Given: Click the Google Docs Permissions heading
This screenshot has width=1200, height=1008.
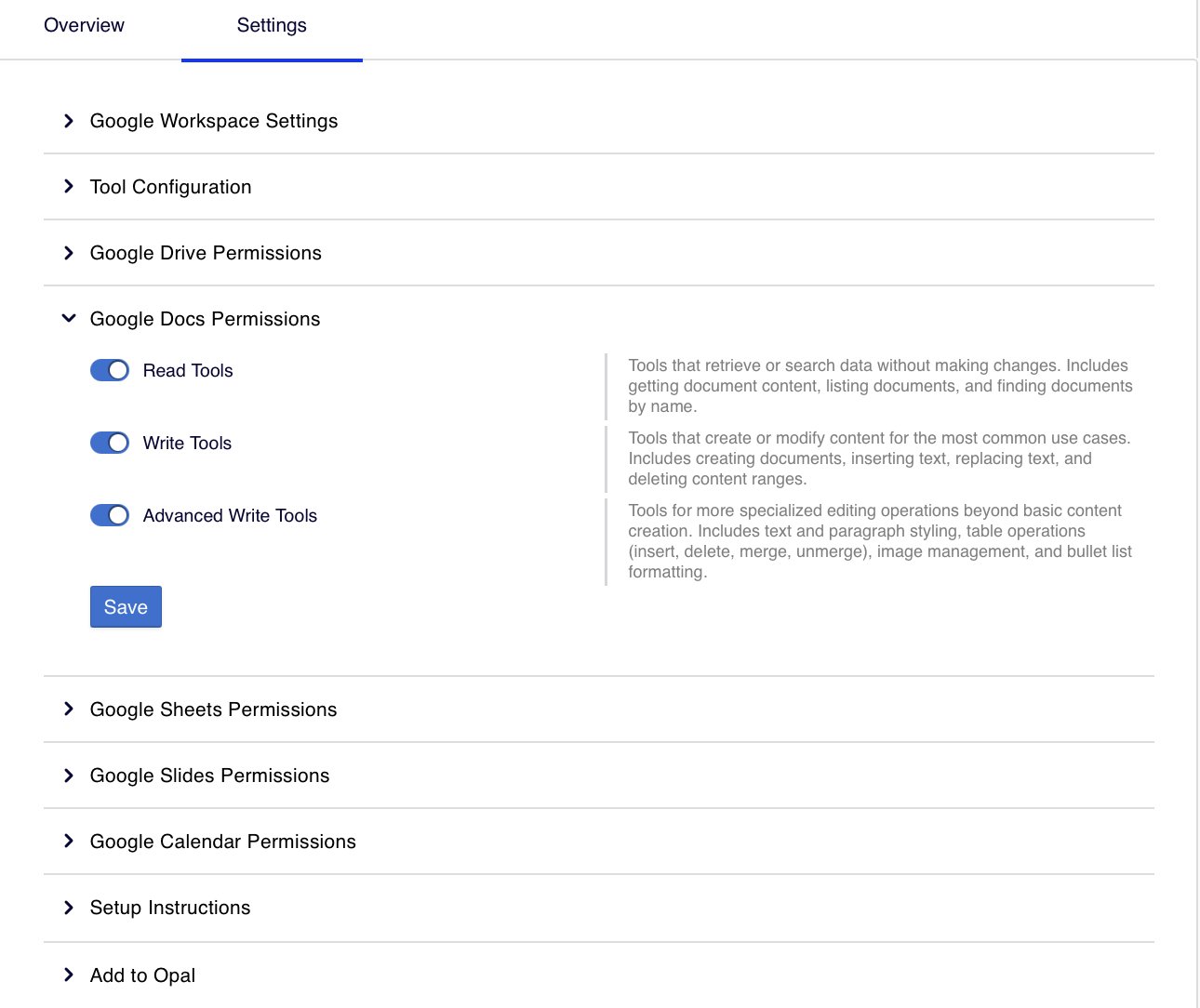Looking at the screenshot, I should [x=205, y=319].
